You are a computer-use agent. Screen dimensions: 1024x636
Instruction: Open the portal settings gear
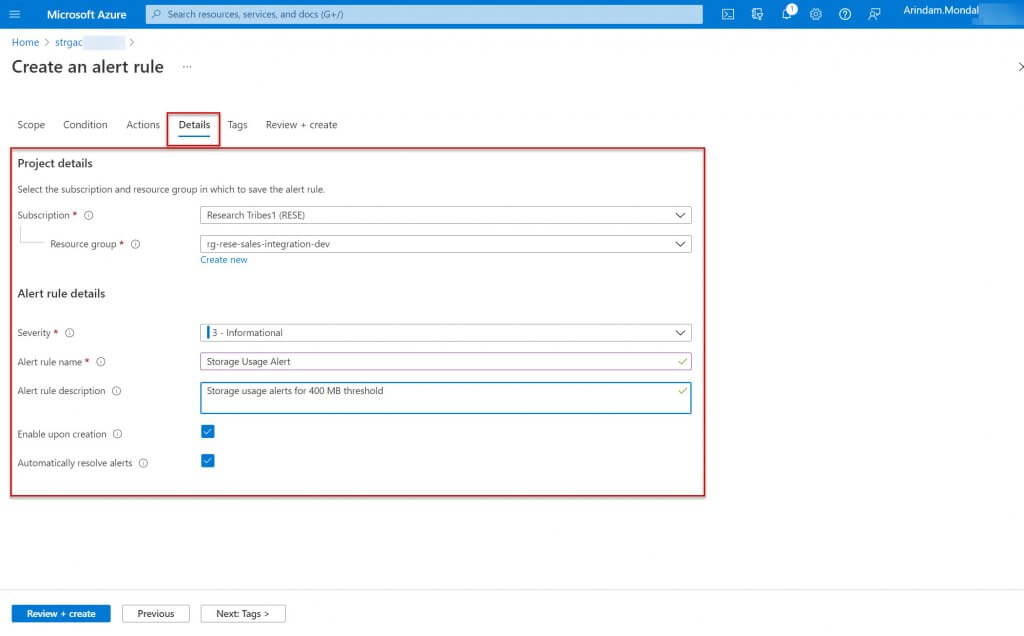(x=815, y=14)
